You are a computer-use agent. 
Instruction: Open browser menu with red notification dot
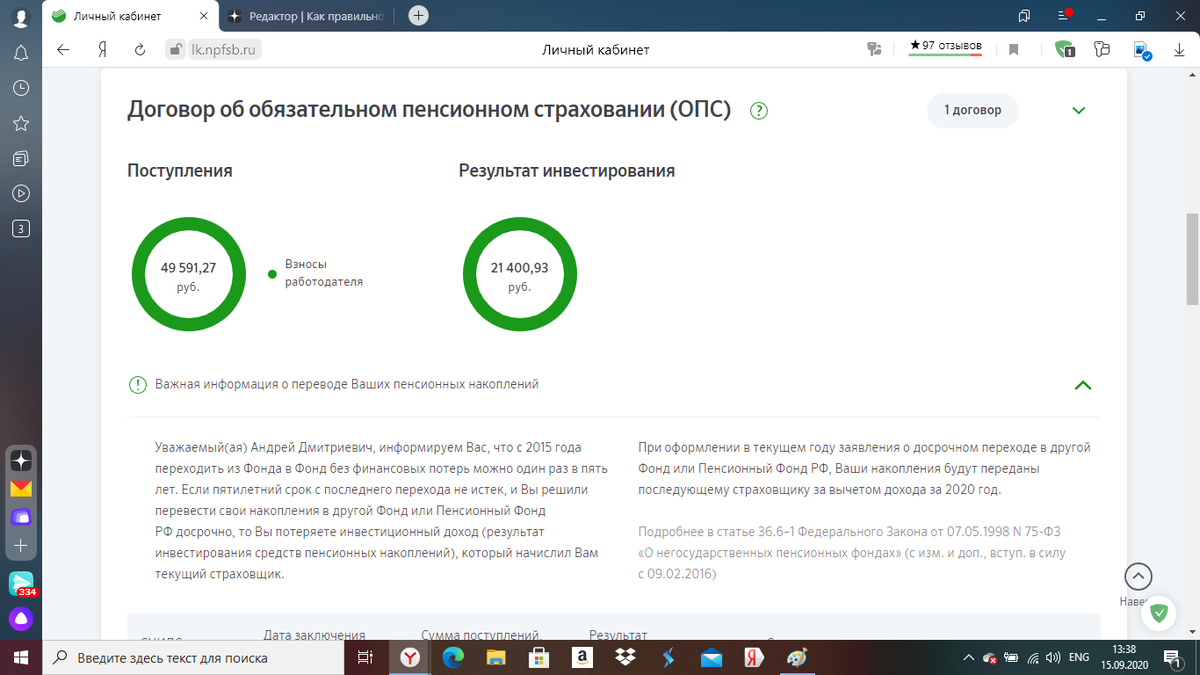click(1063, 16)
